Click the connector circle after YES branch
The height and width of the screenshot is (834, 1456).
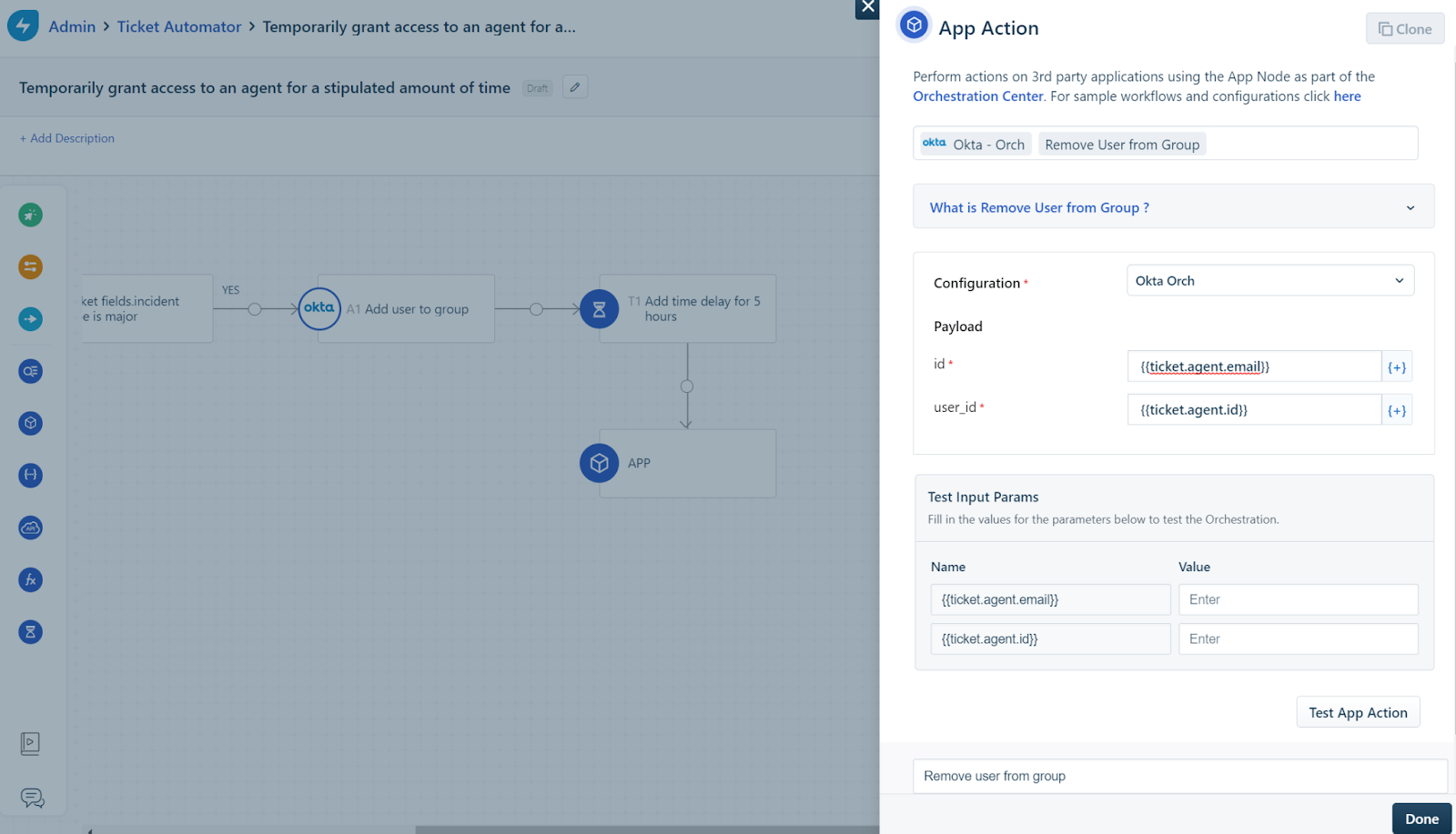pyautogui.click(x=255, y=309)
